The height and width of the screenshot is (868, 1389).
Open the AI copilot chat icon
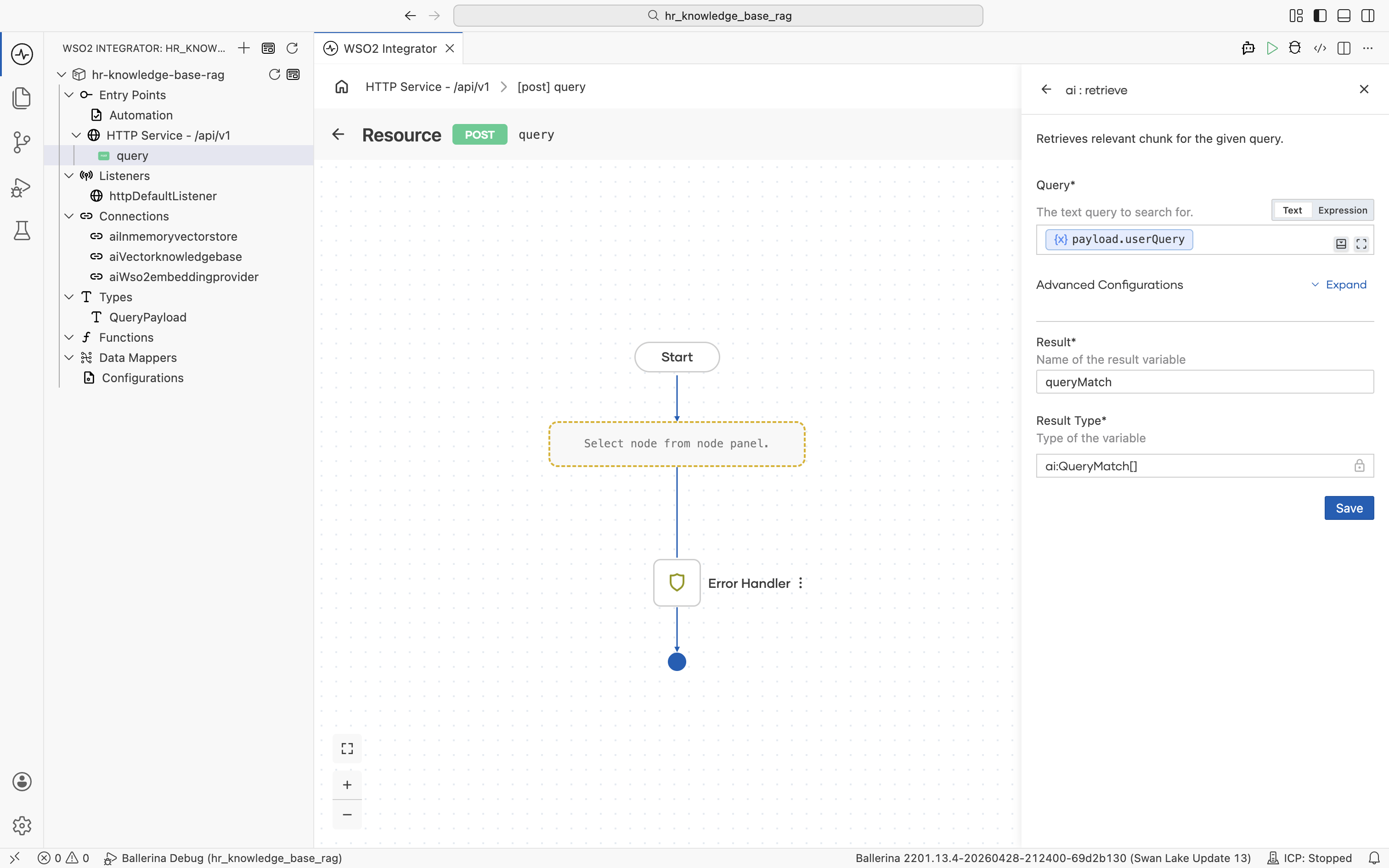pos(1248,48)
